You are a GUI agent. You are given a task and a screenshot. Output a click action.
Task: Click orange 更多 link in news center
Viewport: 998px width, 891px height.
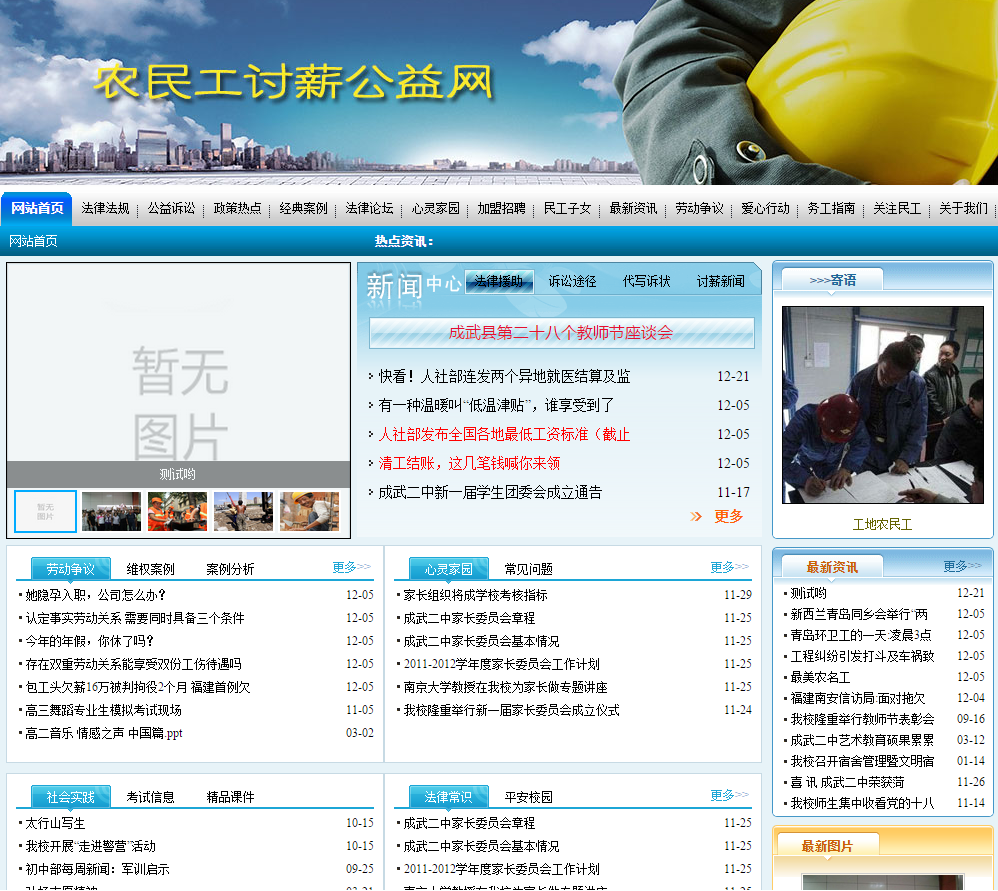(x=728, y=516)
